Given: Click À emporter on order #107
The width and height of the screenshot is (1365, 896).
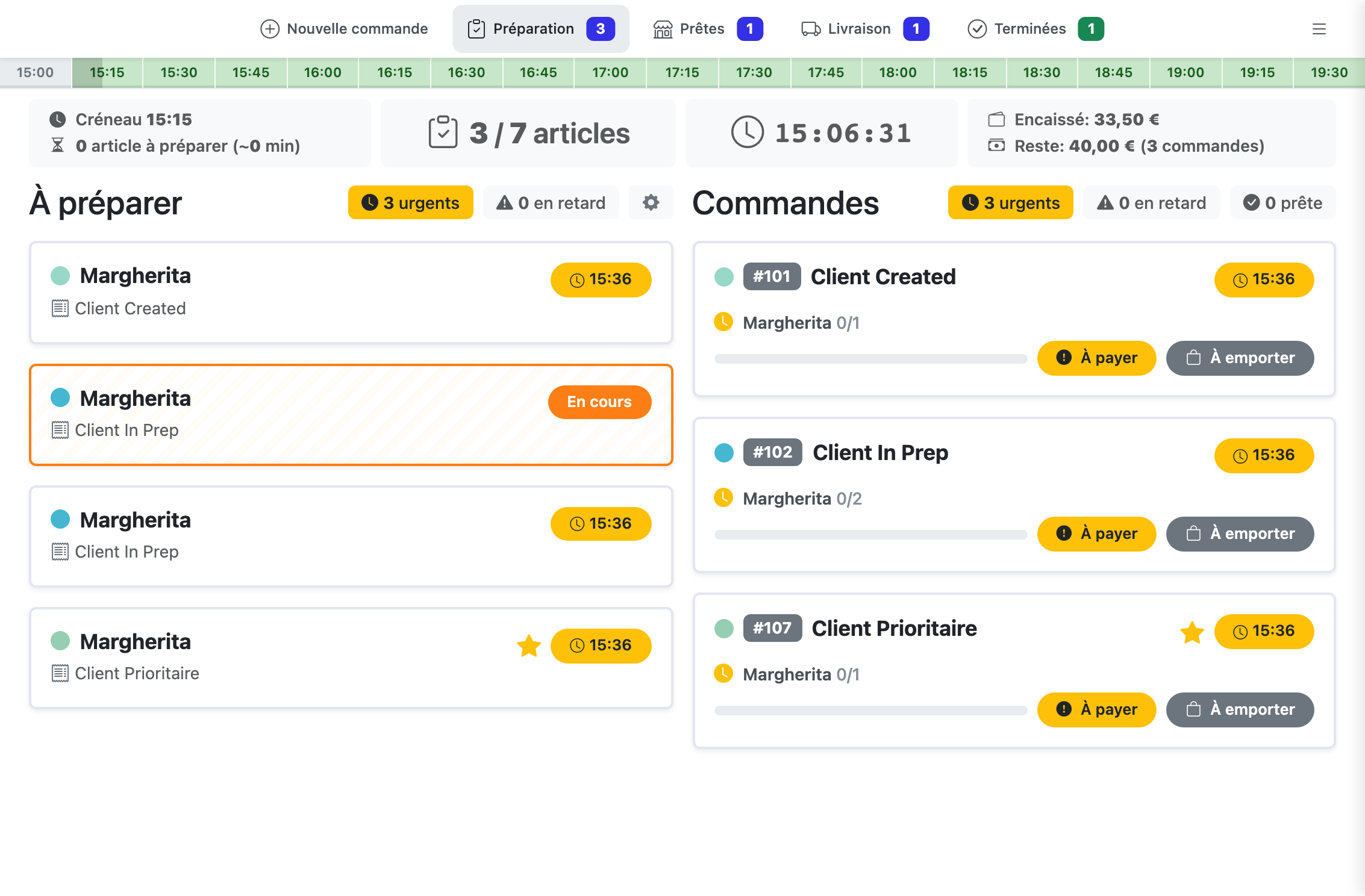Looking at the screenshot, I should tap(1240, 709).
